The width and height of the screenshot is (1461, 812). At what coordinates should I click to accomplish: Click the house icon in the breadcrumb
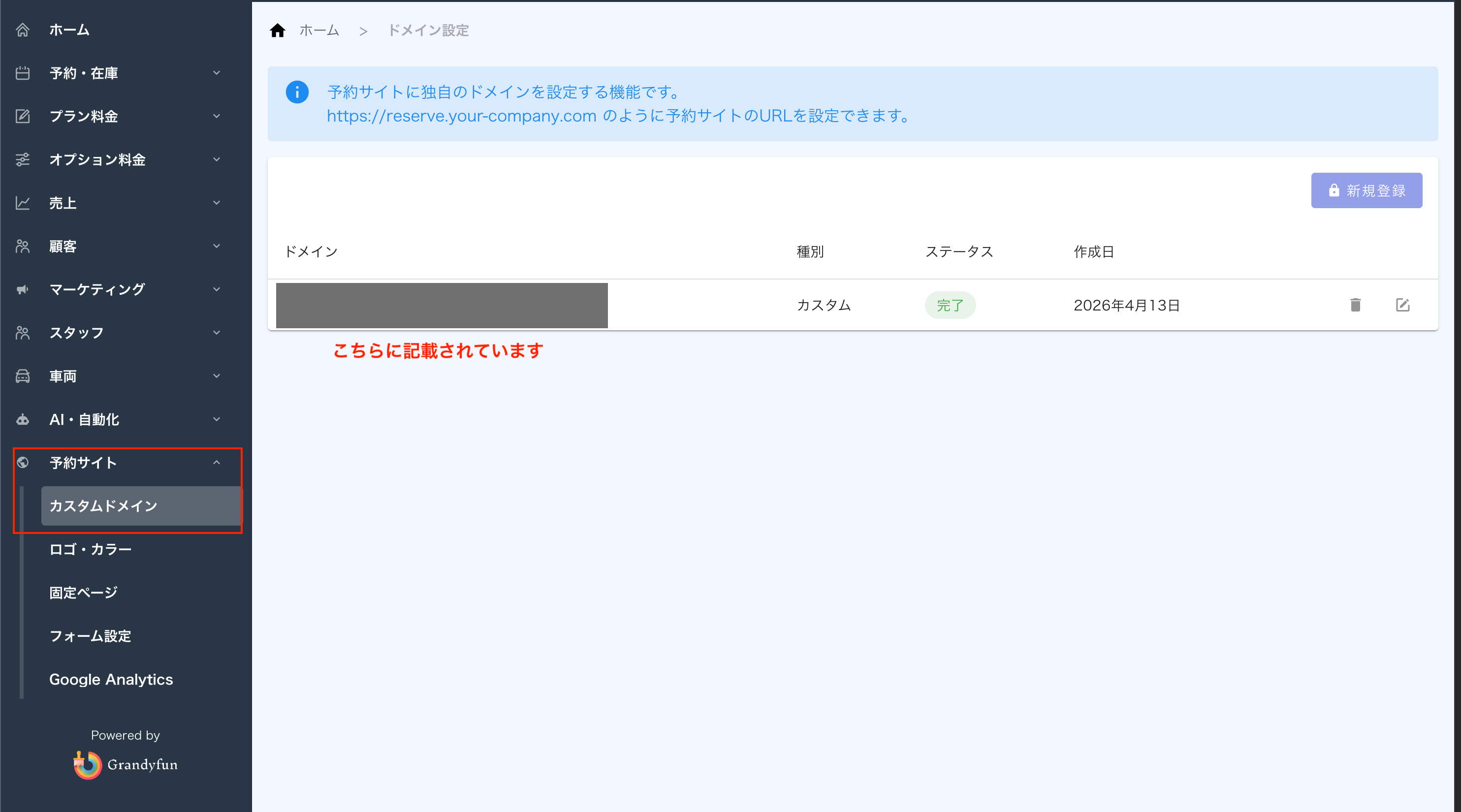277,30
